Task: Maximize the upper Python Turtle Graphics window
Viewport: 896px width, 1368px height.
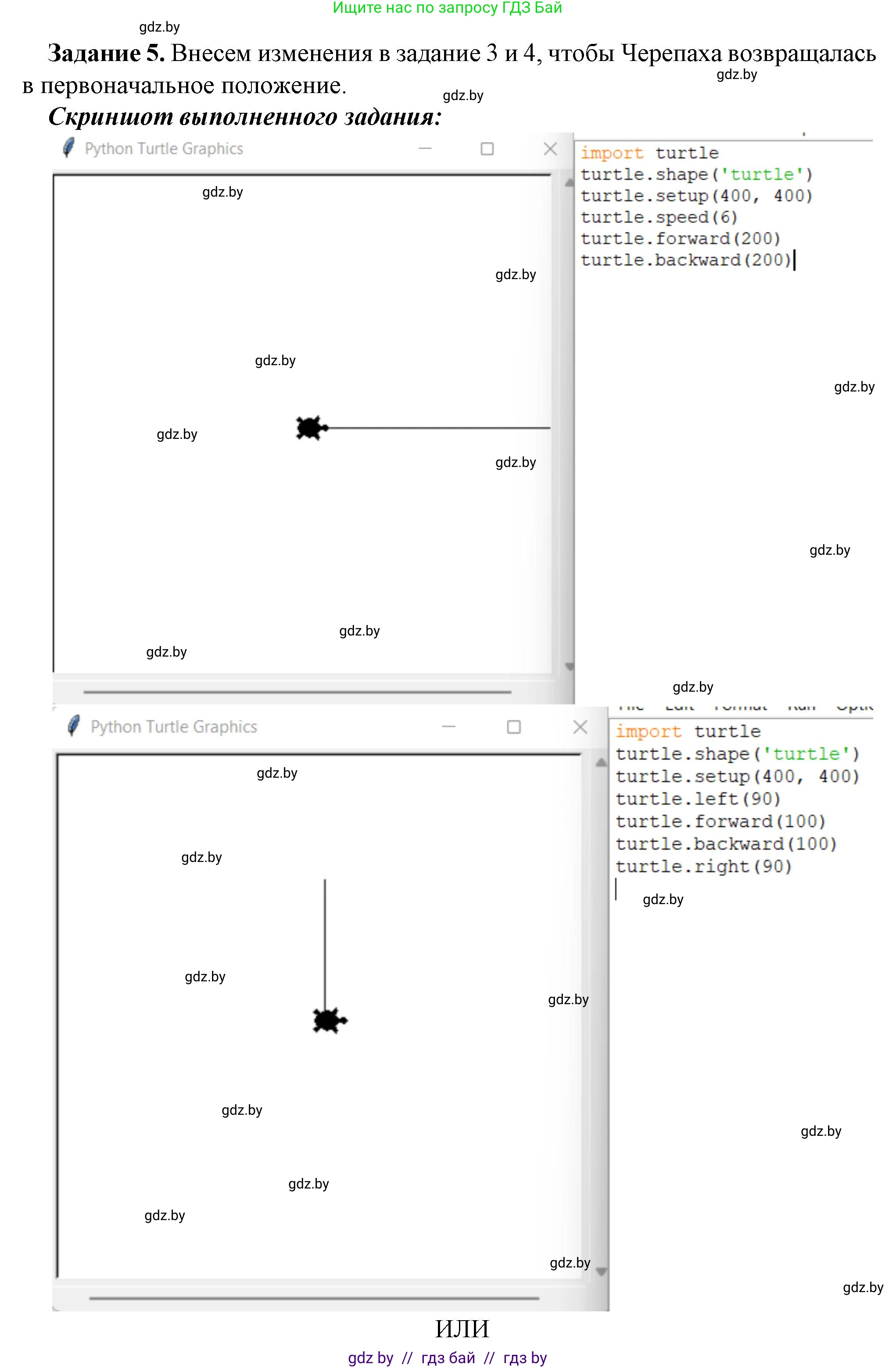Action: point(487,149)
